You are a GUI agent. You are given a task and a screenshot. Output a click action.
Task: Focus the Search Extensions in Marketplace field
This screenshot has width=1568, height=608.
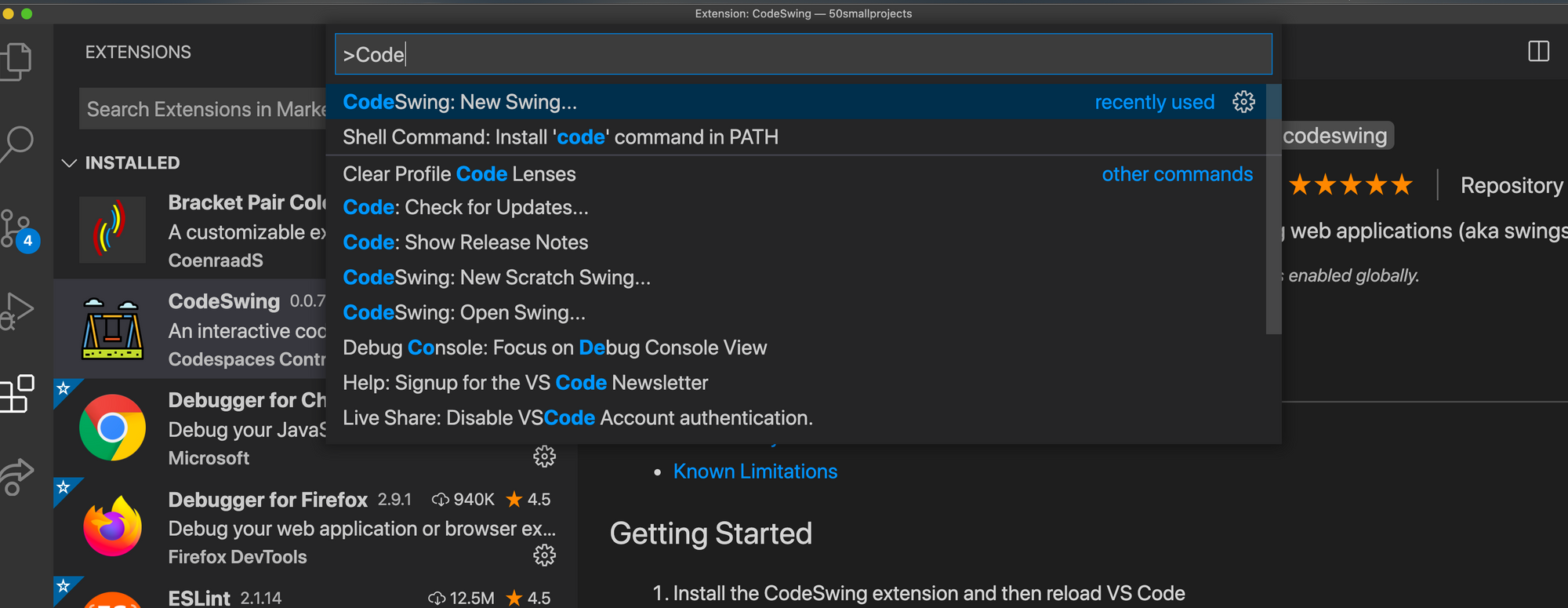pos(204,109)
